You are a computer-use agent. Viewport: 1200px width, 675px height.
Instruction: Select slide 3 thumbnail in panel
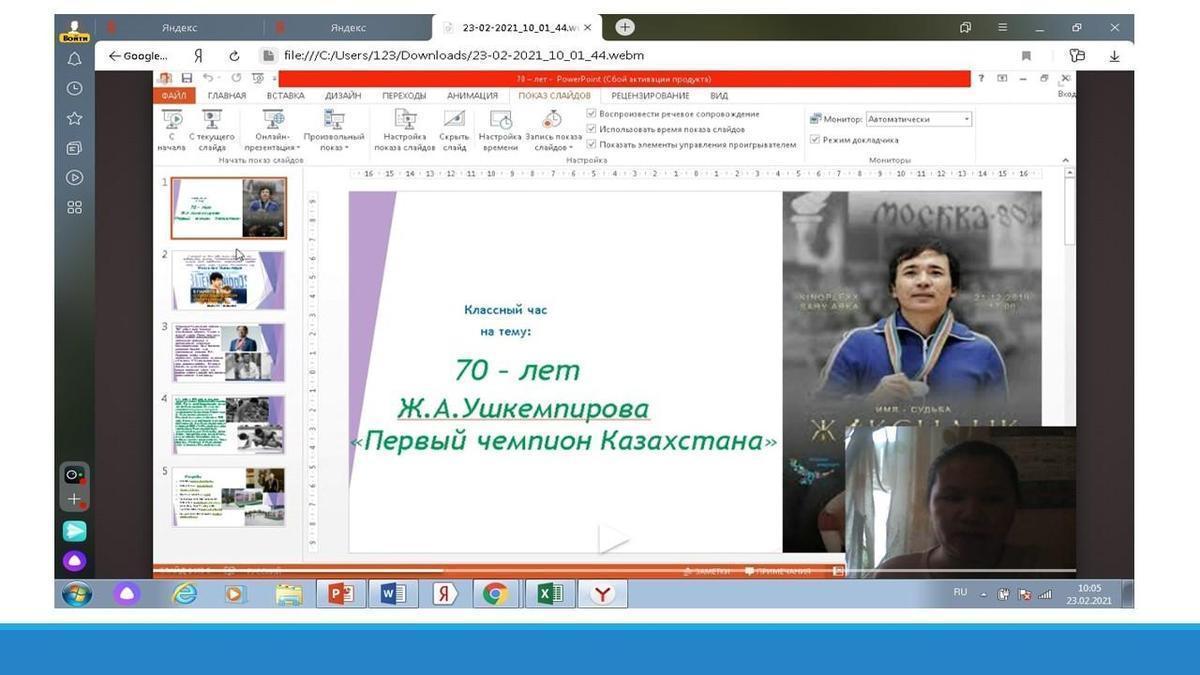229,352
